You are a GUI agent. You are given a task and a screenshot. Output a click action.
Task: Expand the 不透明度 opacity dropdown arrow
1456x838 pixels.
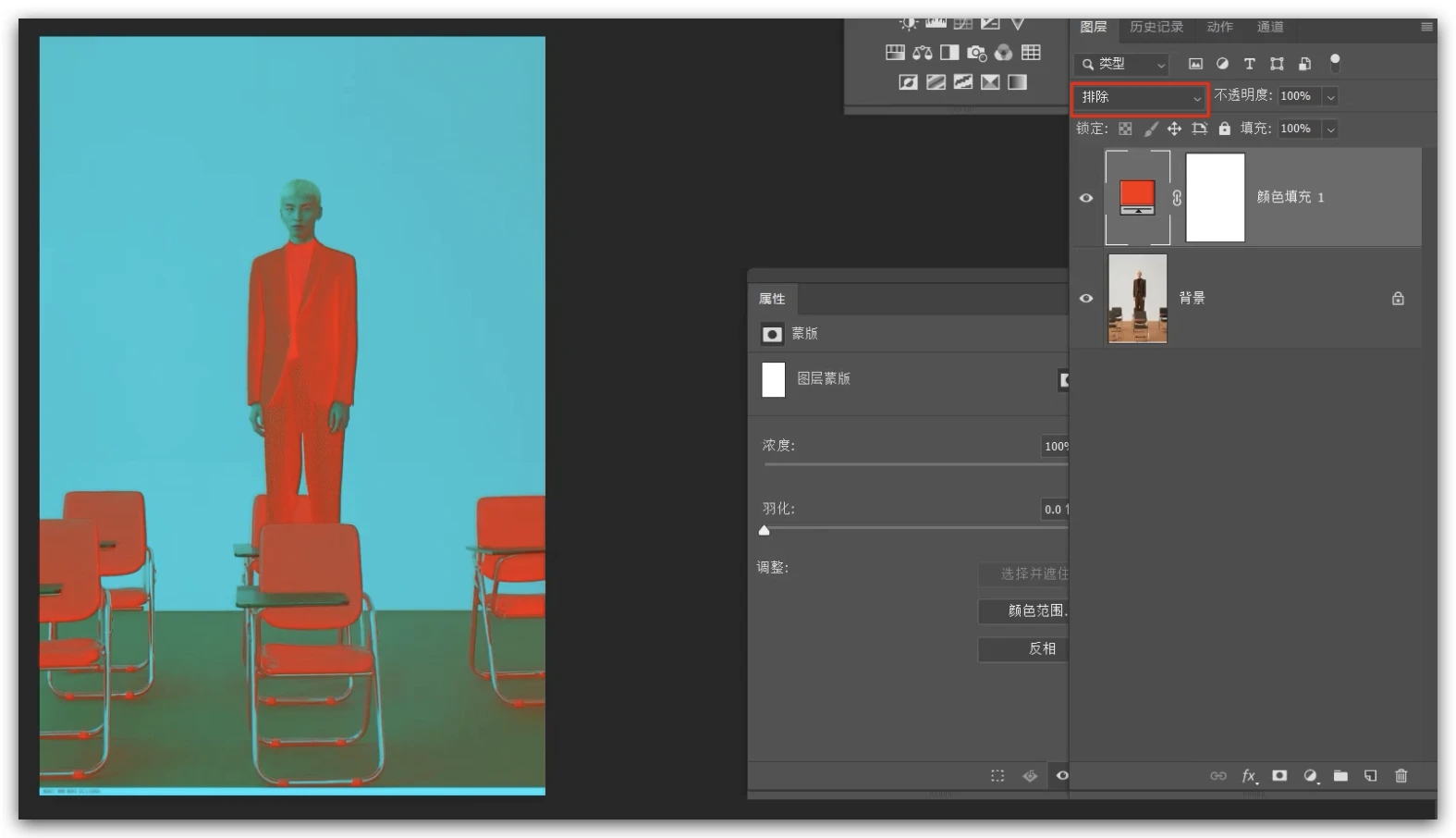click(x=1330, y=97)
